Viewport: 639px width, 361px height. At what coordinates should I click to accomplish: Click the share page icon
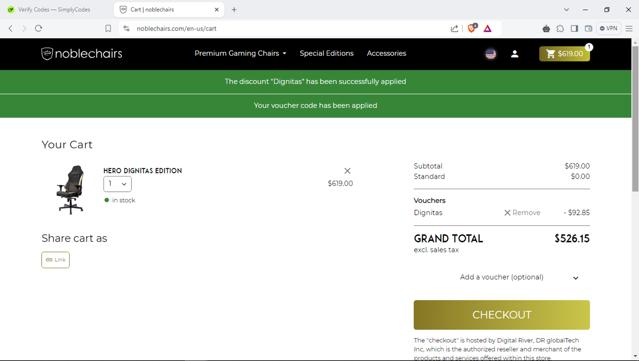coord(454,29)
